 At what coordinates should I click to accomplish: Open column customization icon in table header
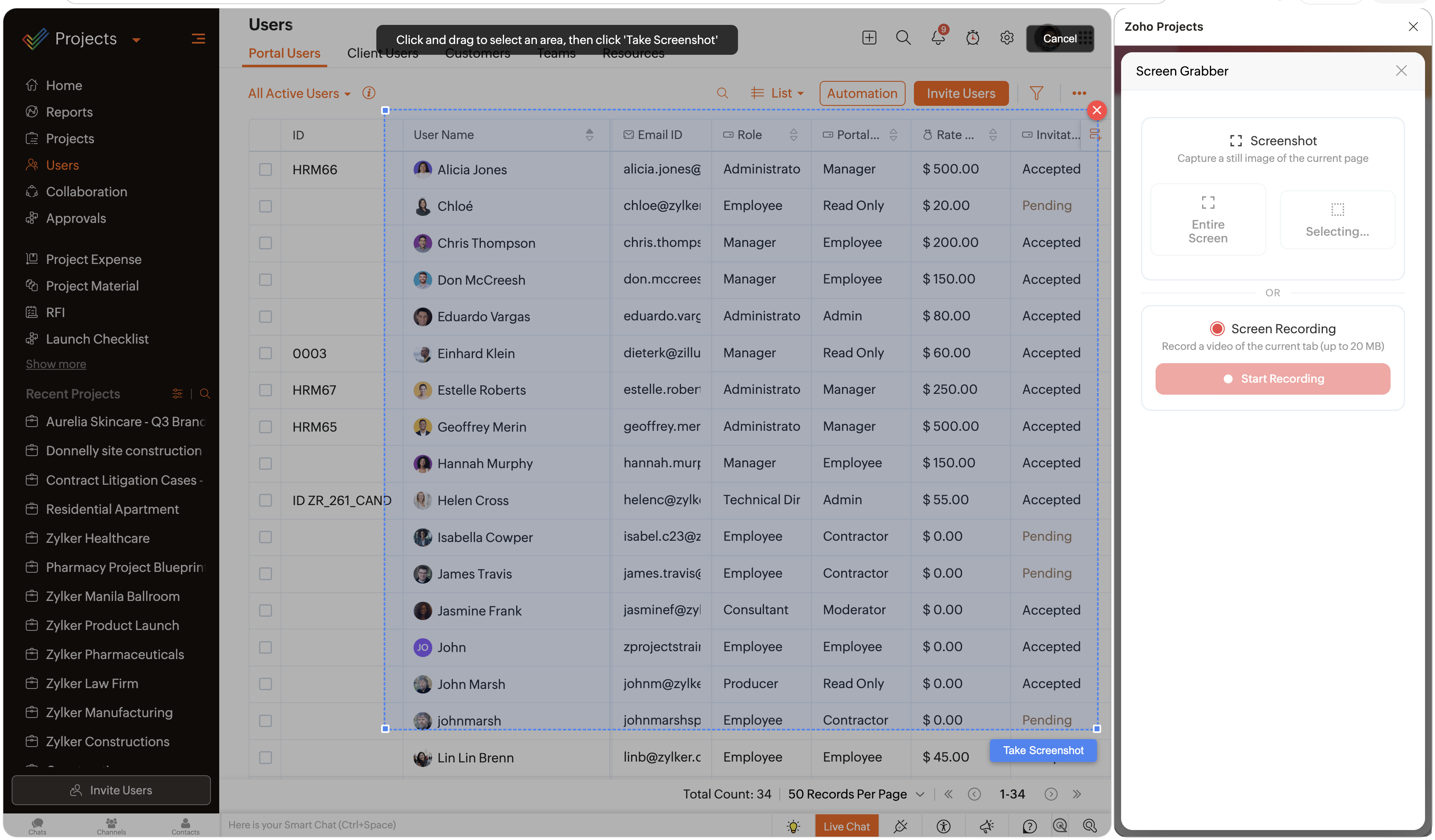tap(1095, 135)
